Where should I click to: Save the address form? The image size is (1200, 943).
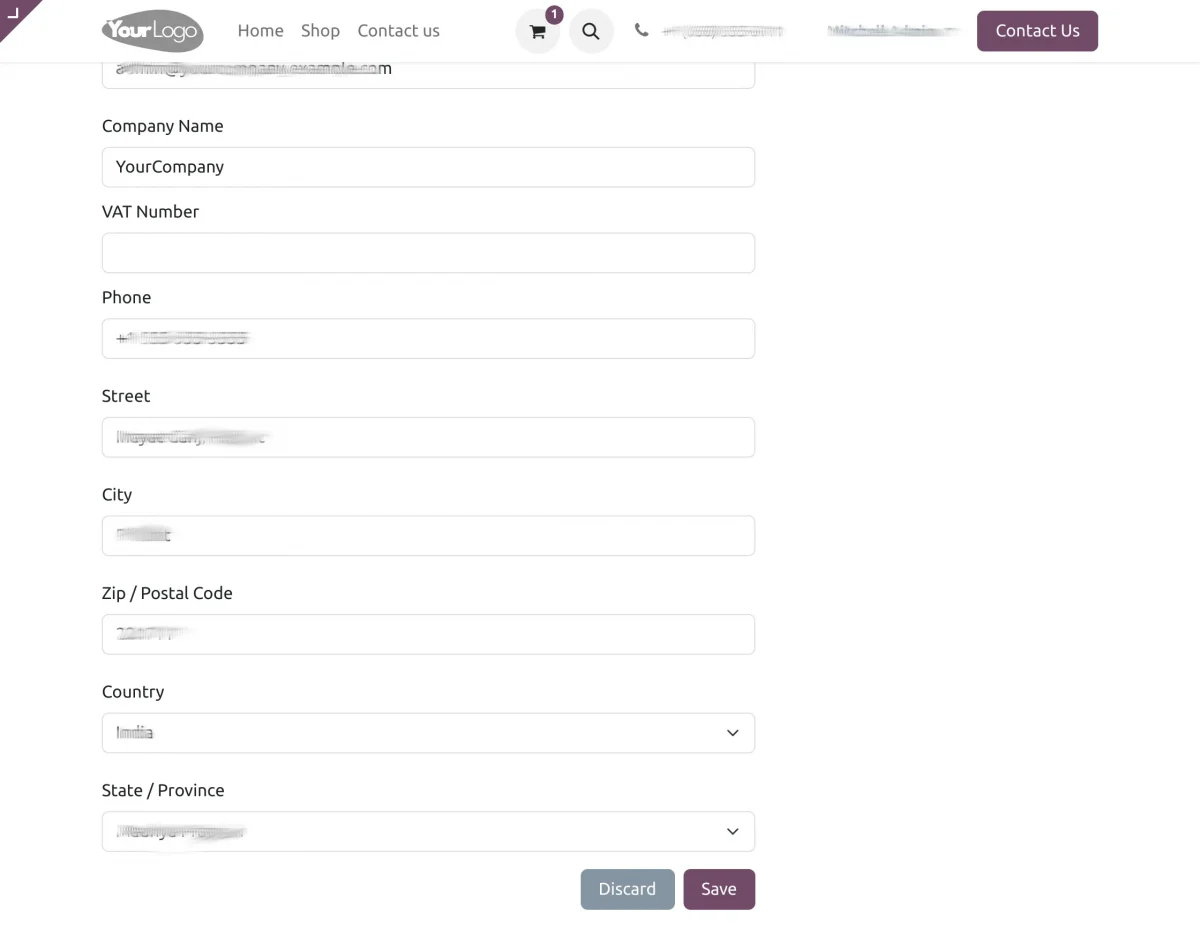pos(718,889)
